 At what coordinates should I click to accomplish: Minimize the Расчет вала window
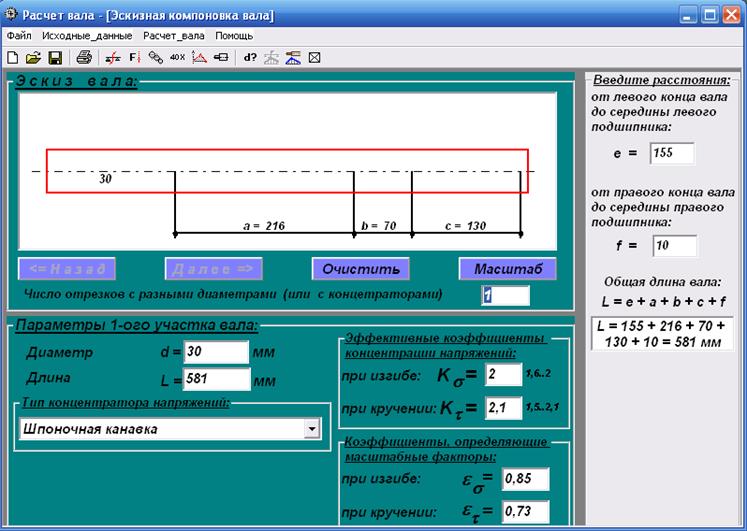tap(687, 15)
